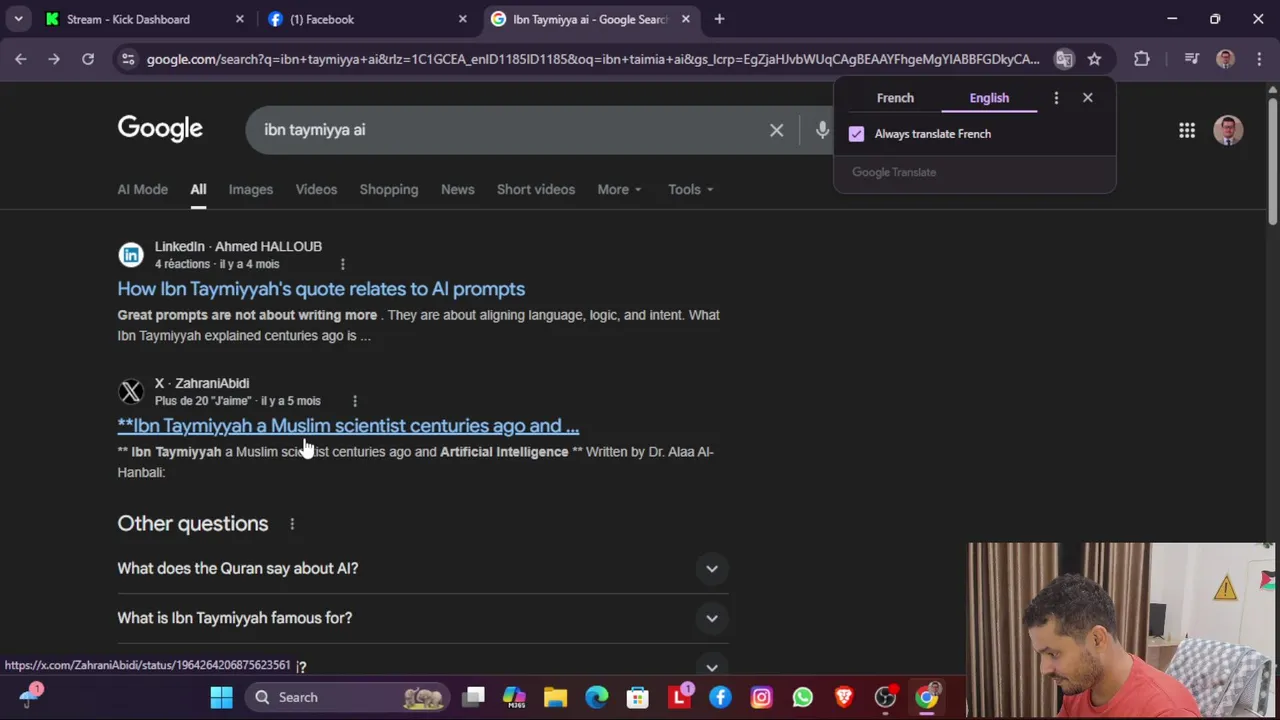Open site information icon in address bar
This screenshot has height=720, width=1280.
click(x=128, y=59)
